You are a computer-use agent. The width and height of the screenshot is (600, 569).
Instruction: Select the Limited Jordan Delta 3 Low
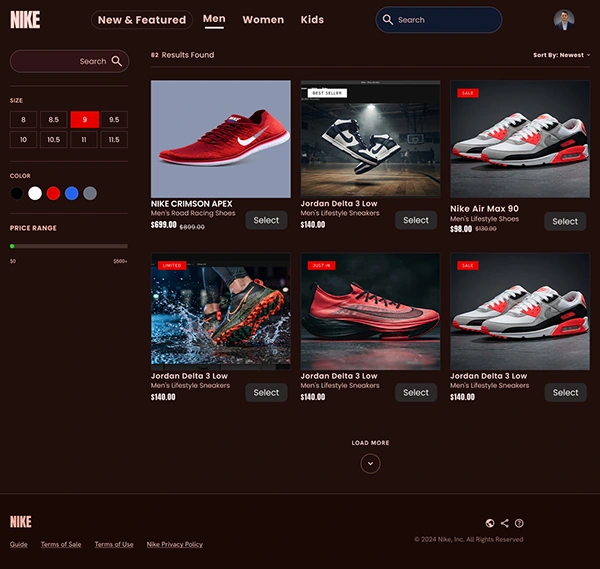(x=266, y=393)
